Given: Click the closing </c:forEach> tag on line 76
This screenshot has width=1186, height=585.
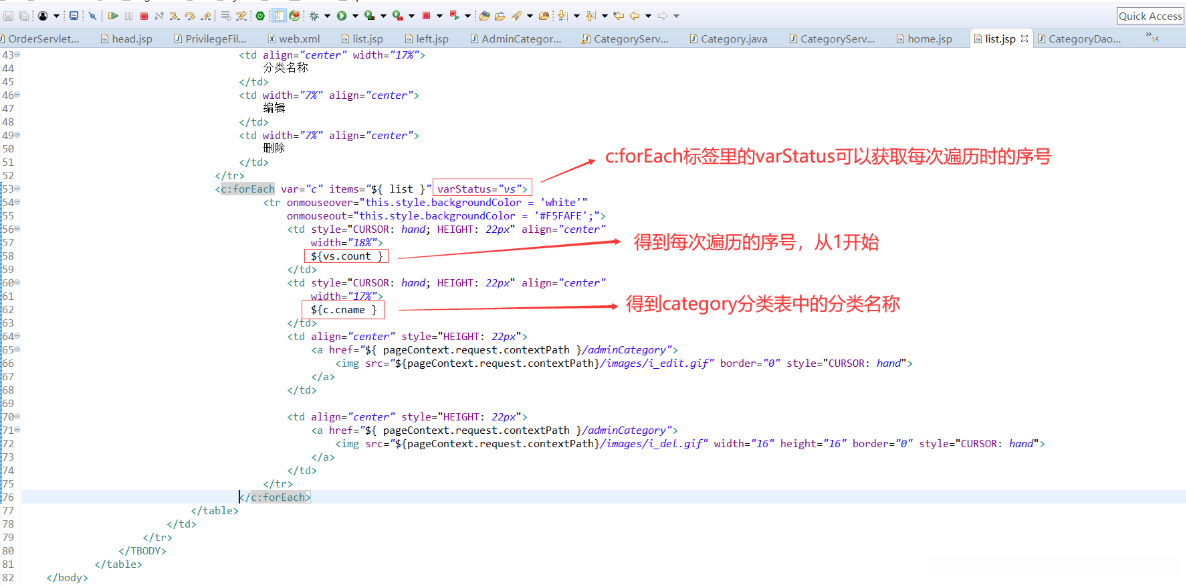Looking at the screenshot, I should [x=275, y=497].
